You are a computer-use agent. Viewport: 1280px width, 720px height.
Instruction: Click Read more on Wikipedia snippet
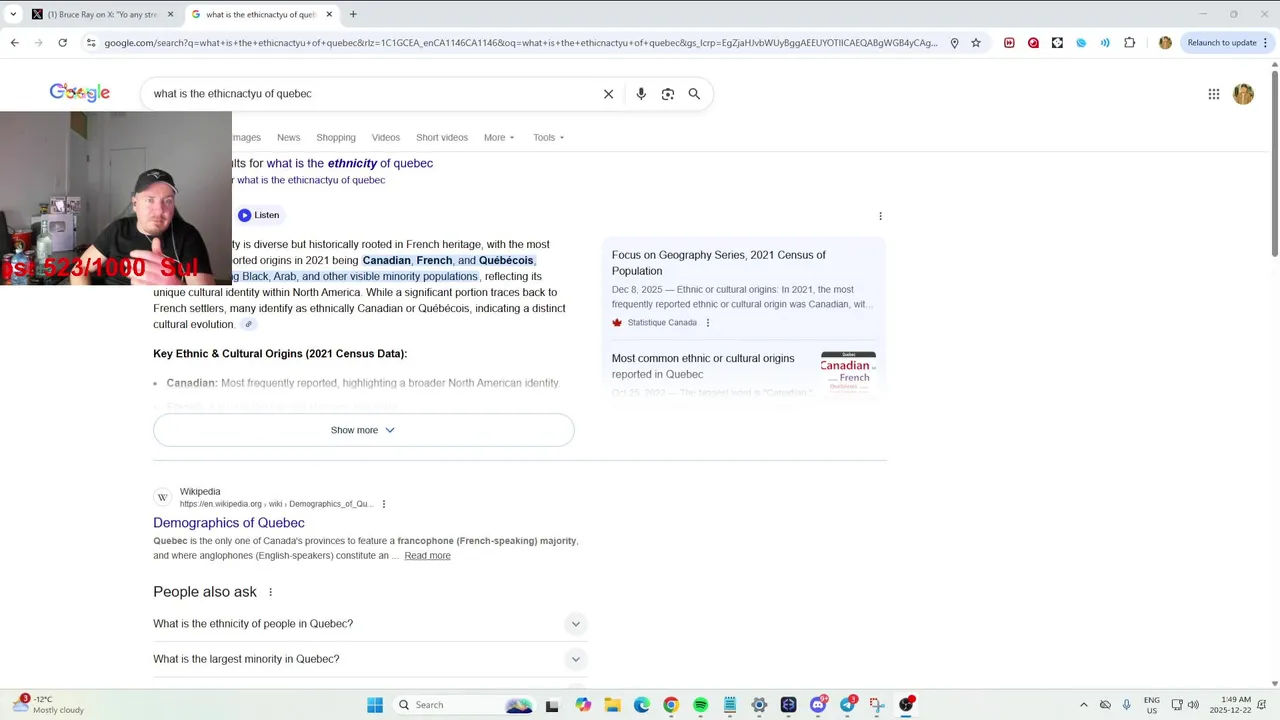[x=427, y=556]
